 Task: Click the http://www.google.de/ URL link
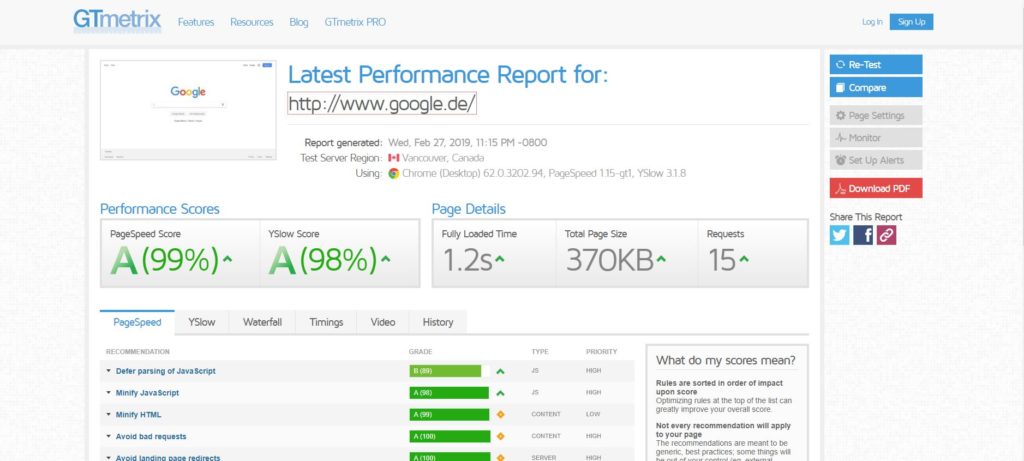pyautogui.click(x=382, y=103)
